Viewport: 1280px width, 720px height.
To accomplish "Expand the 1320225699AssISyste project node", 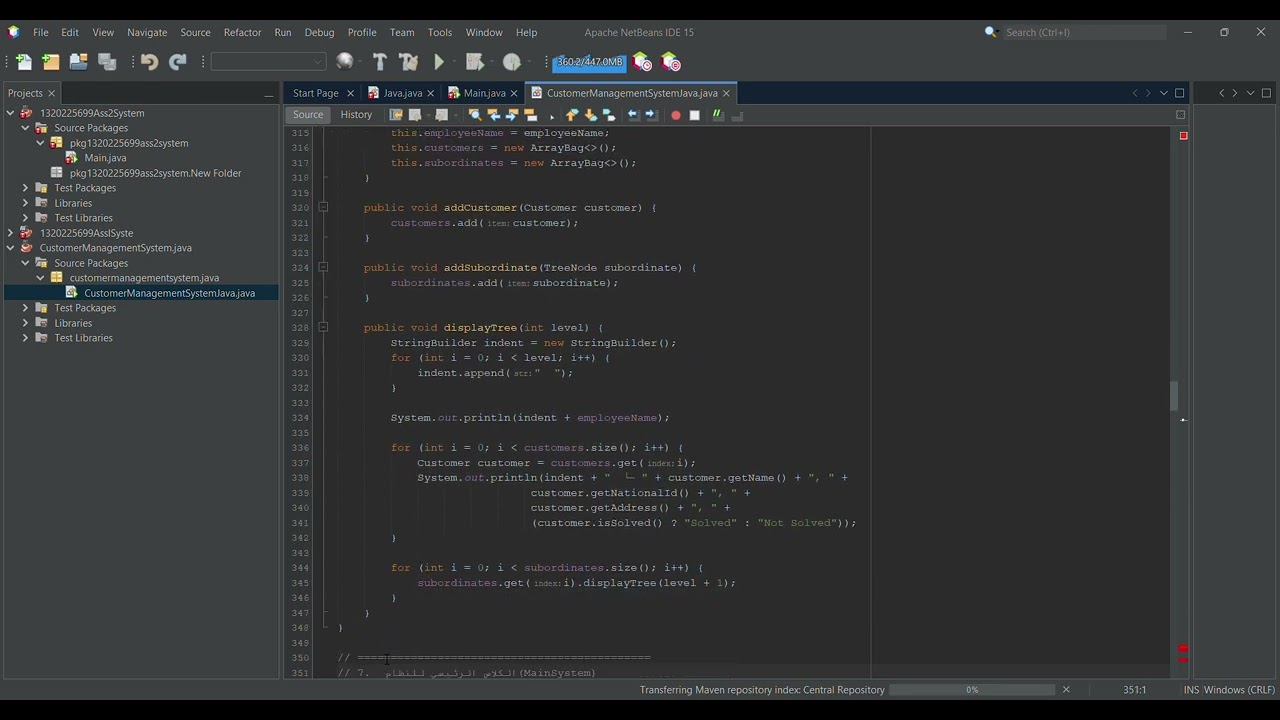I will [10, 233].
